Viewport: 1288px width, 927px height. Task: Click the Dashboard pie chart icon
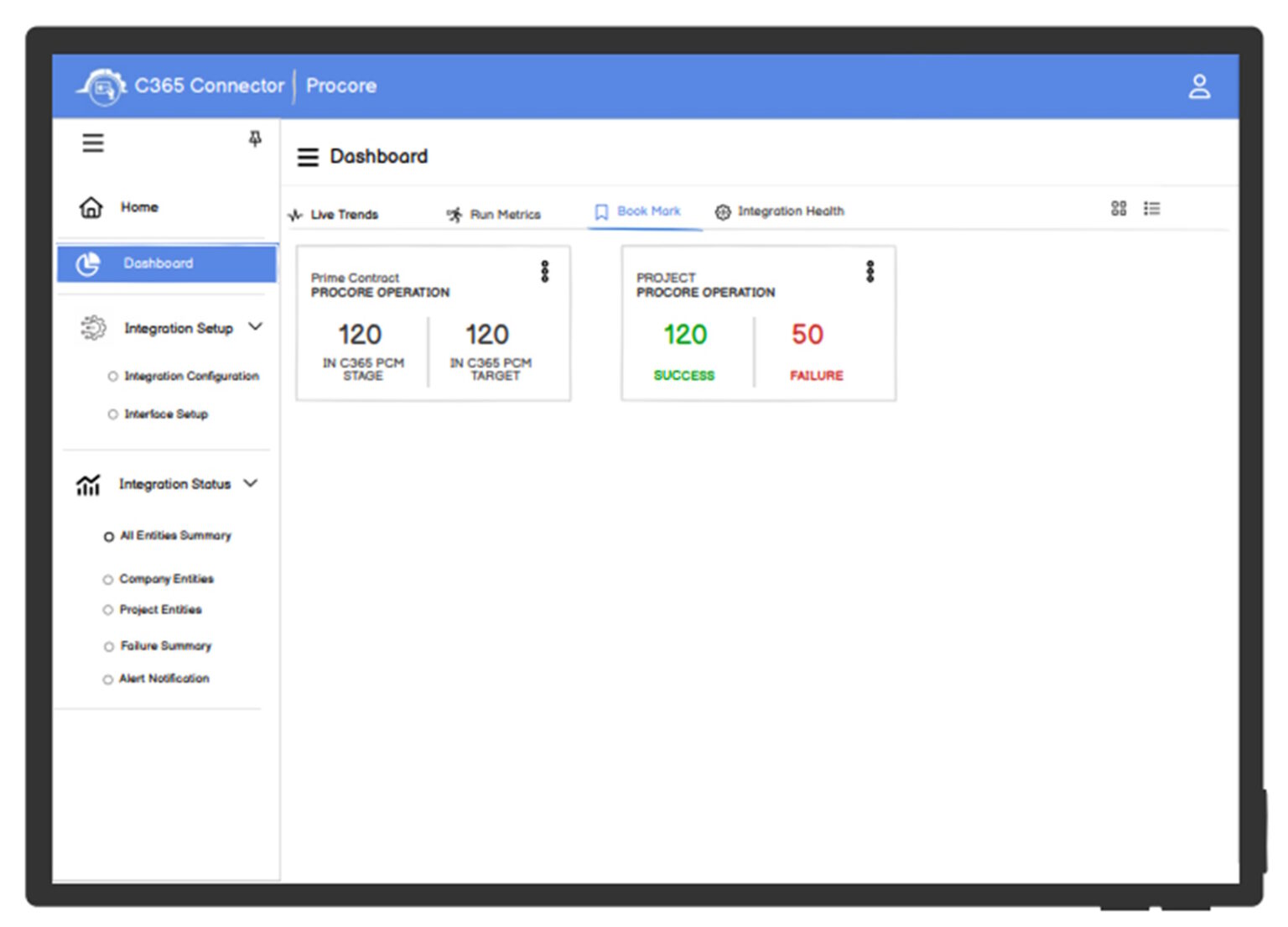pyautogui.click(x=88, y=263)
